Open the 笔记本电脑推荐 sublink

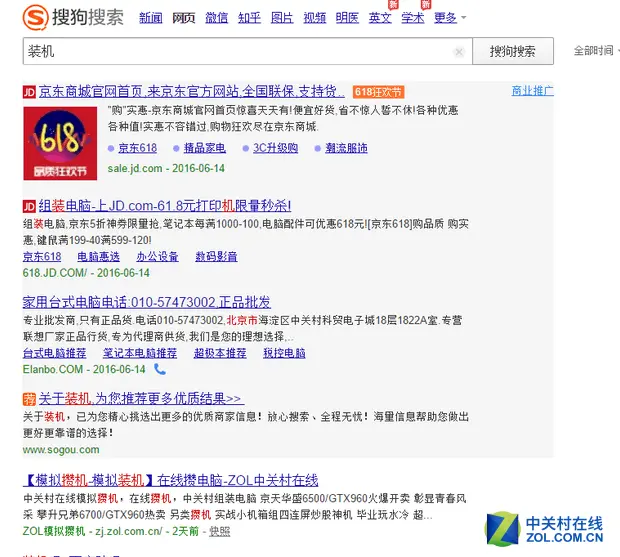point(140,353)
